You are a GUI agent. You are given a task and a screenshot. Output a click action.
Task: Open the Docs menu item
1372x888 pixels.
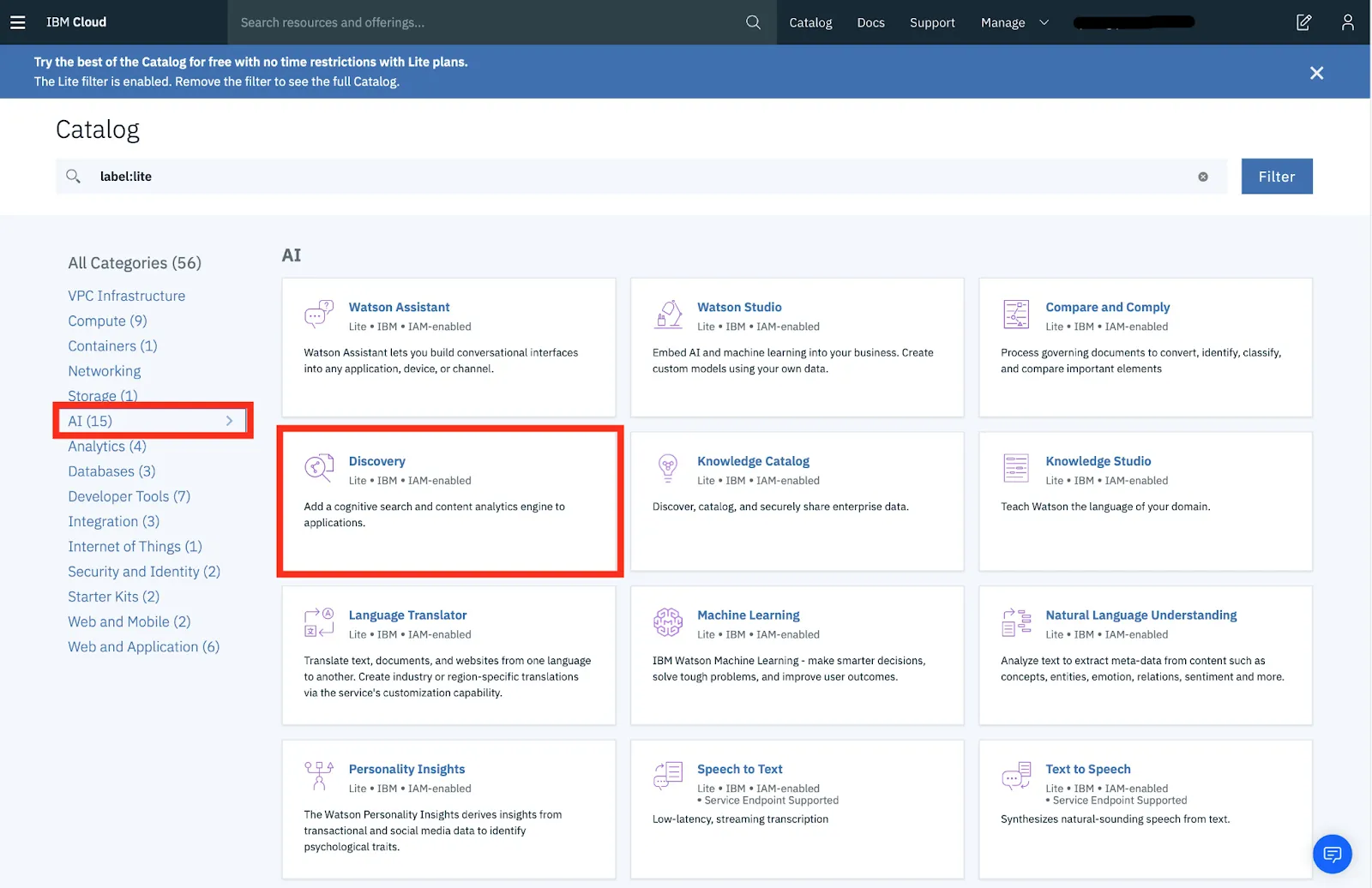click(870, 22)
